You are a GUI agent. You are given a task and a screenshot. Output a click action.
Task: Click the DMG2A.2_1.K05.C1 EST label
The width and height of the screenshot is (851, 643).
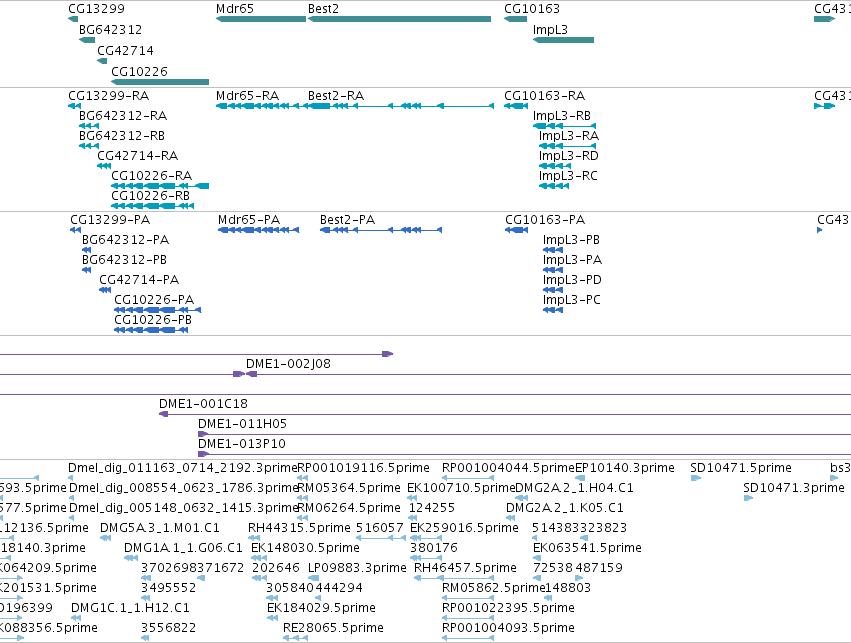pyautogui.click(x=565, y=508)
